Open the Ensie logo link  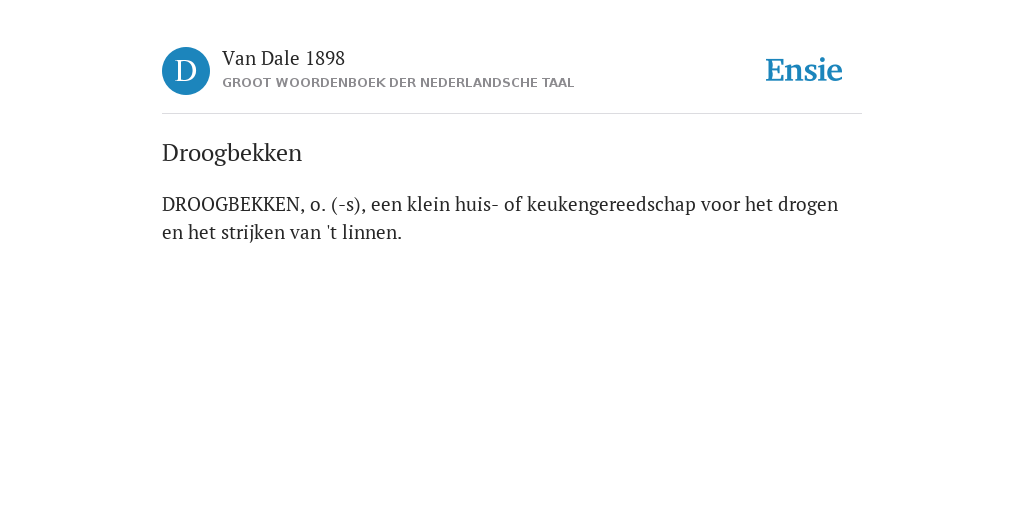coord(804,71)
